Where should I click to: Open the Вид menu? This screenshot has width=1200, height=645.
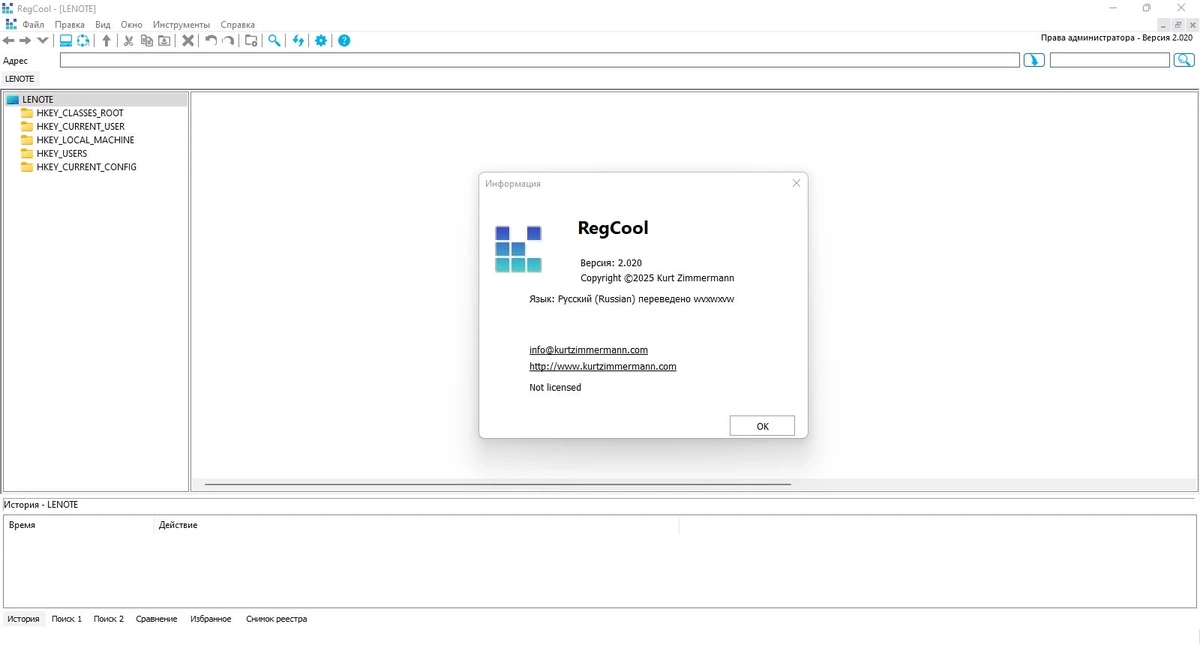coord(103,24)
